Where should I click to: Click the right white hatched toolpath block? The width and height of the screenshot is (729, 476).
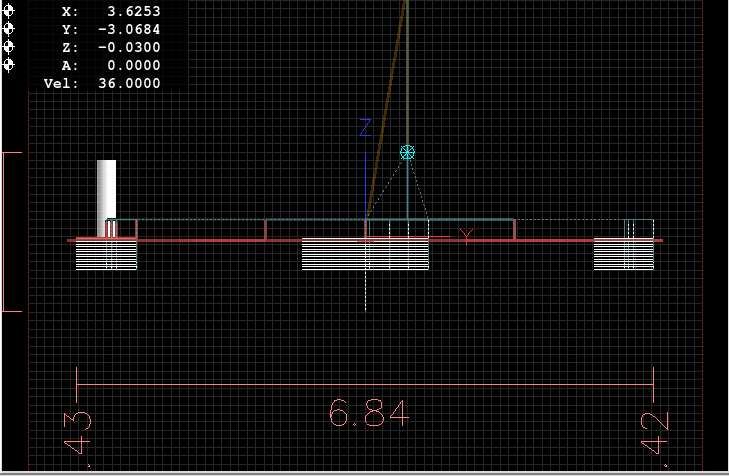click(623, 254)
